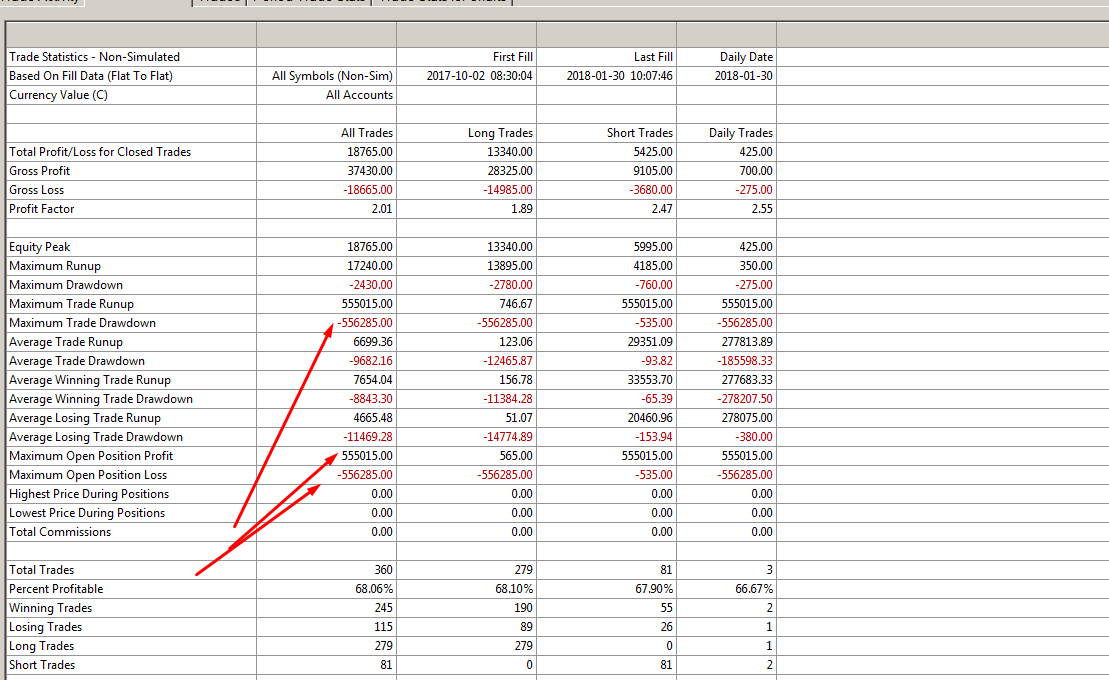Select the Short Trades column header
Screen dimensions: 1109x680
[x=639, y=133]
